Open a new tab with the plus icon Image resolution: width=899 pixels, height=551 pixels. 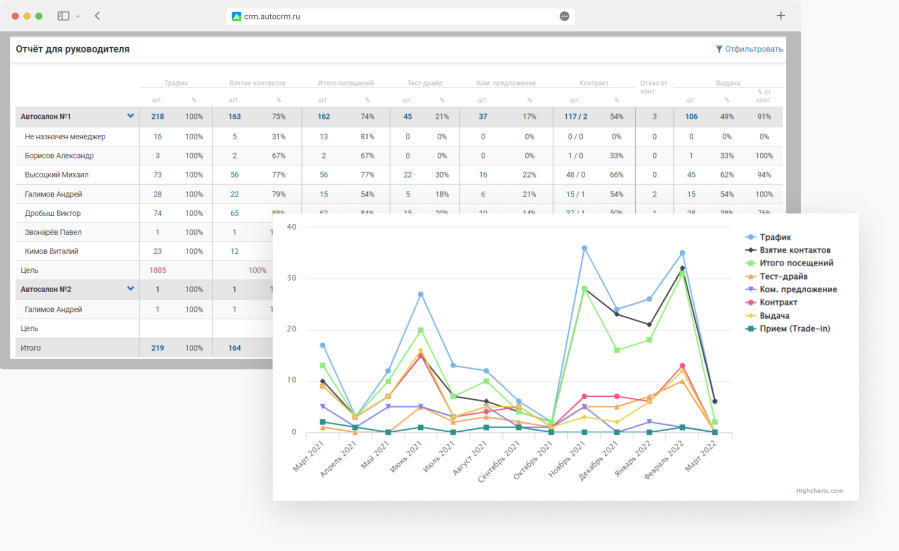click(781, 16)
